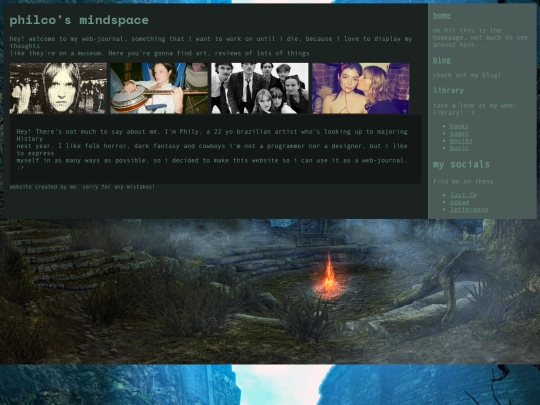This screenshot has height=405, width=540.
Task: Click the black-and-white group photo thumbnail
Action: click(x=260, y=88)
